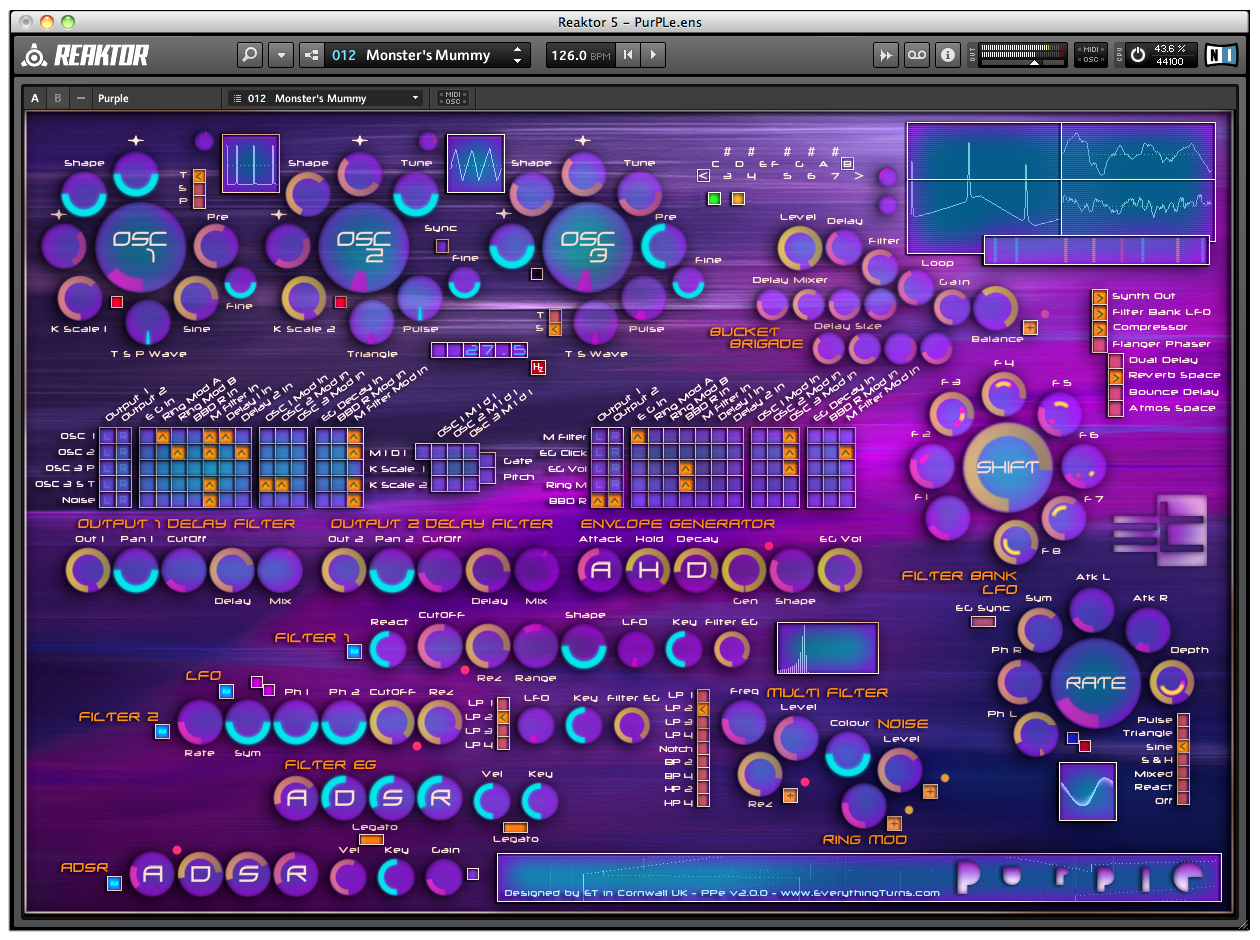Open the Reaktor browser magnifier search button

click(250, 55)
